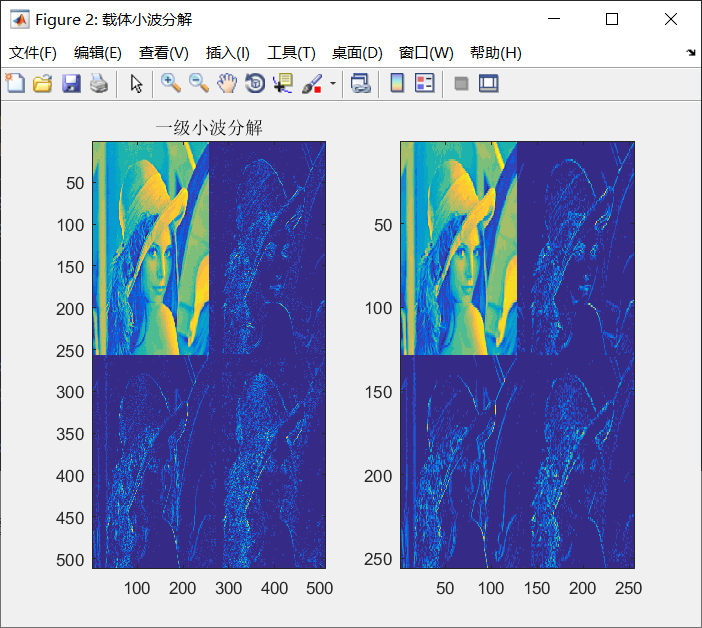The height and width of the screenshot is (628, 702).
Task: Click the right plot's wavelet image
Action: coord(518,355)
